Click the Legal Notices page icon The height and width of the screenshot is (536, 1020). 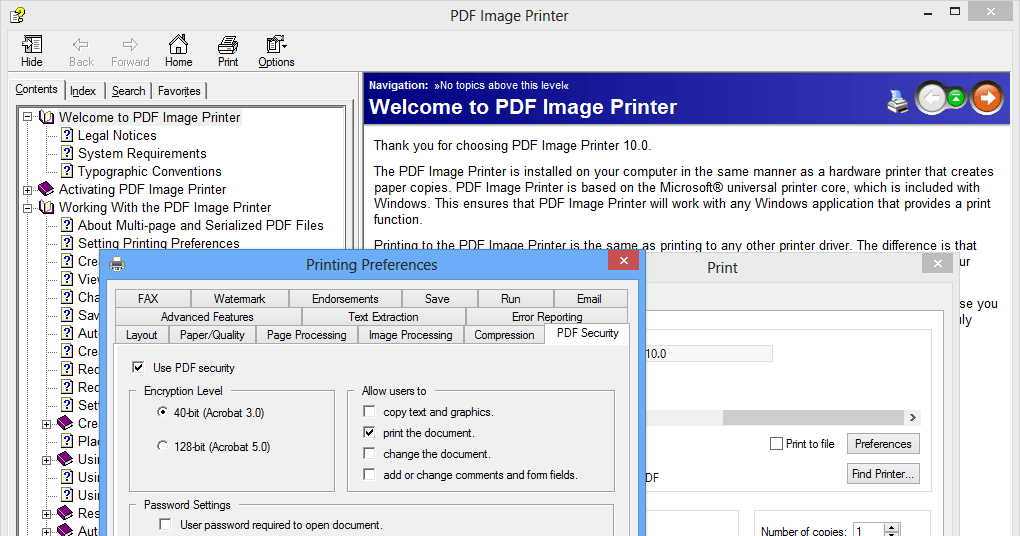(67, 135)
